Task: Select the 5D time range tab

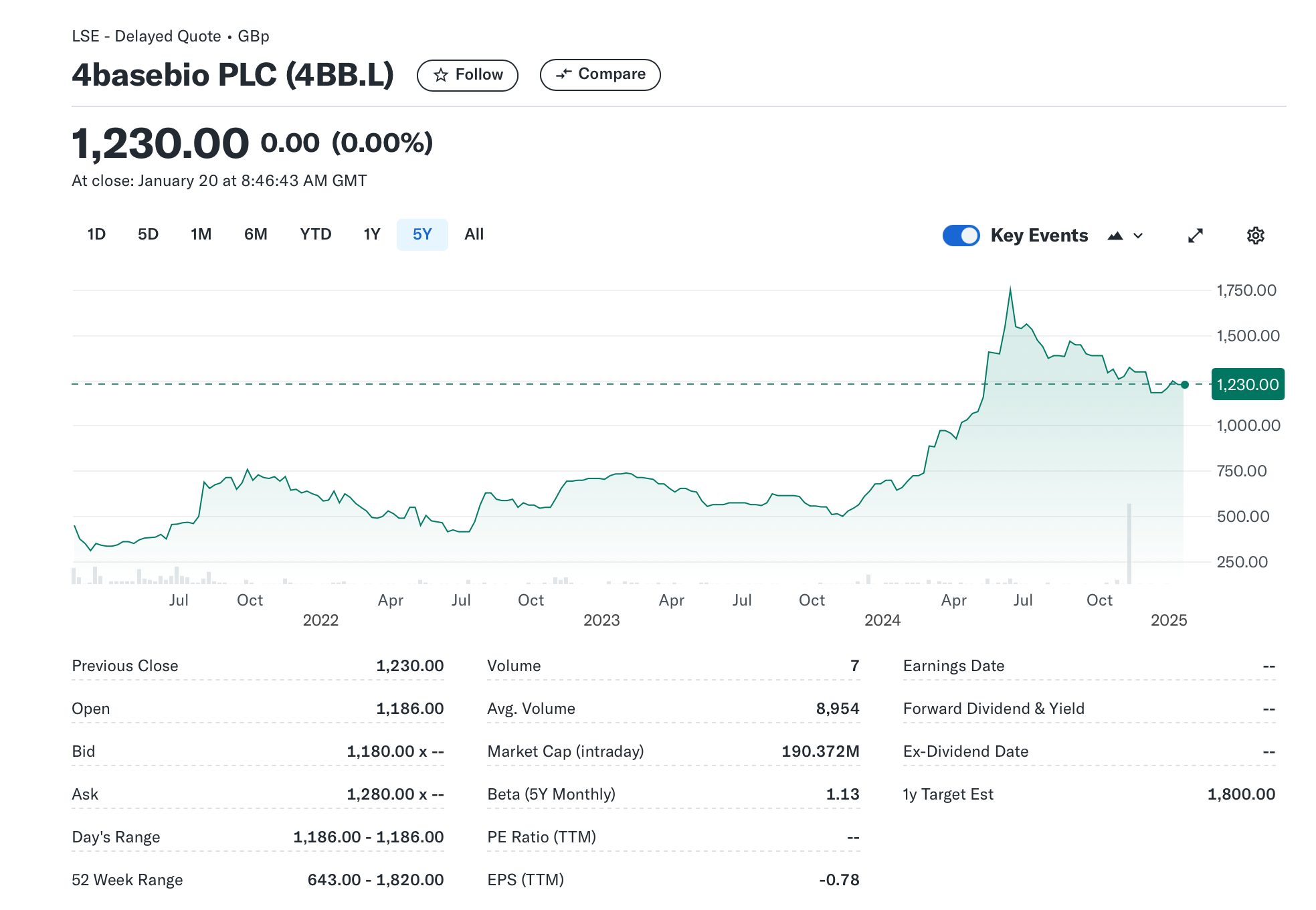Action: pyautogui.click(x=148, y=234)
